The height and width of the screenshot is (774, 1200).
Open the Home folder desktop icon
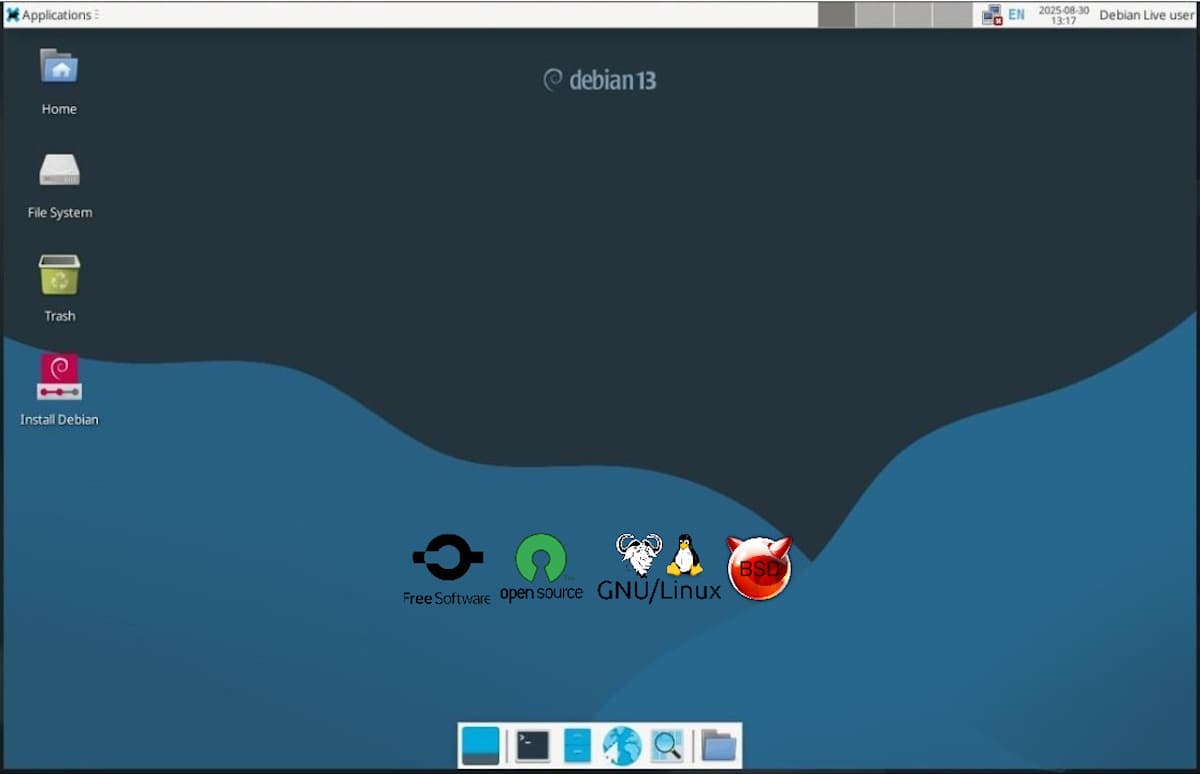point(59,68)
